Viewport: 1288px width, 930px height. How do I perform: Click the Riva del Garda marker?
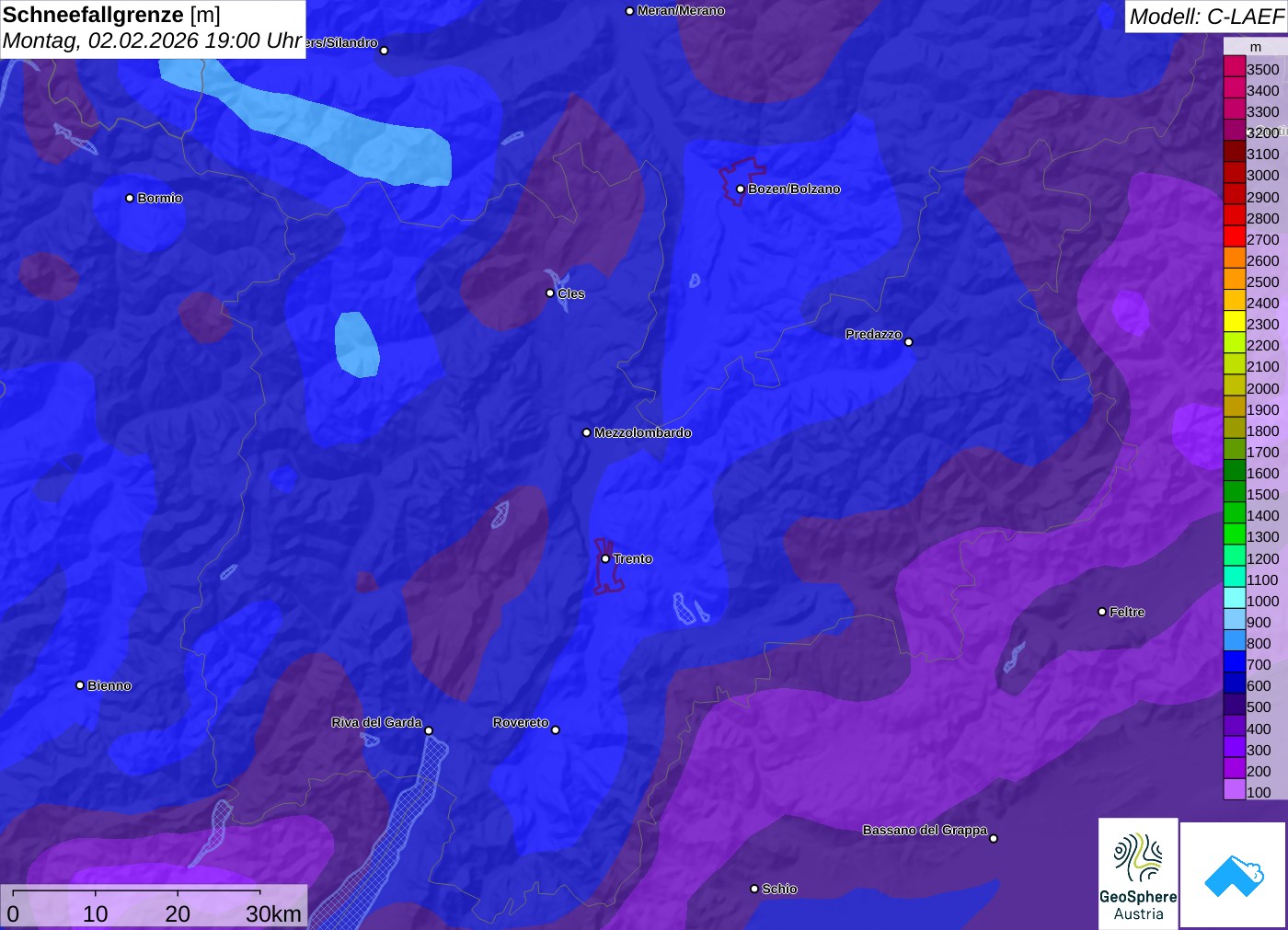429,730
